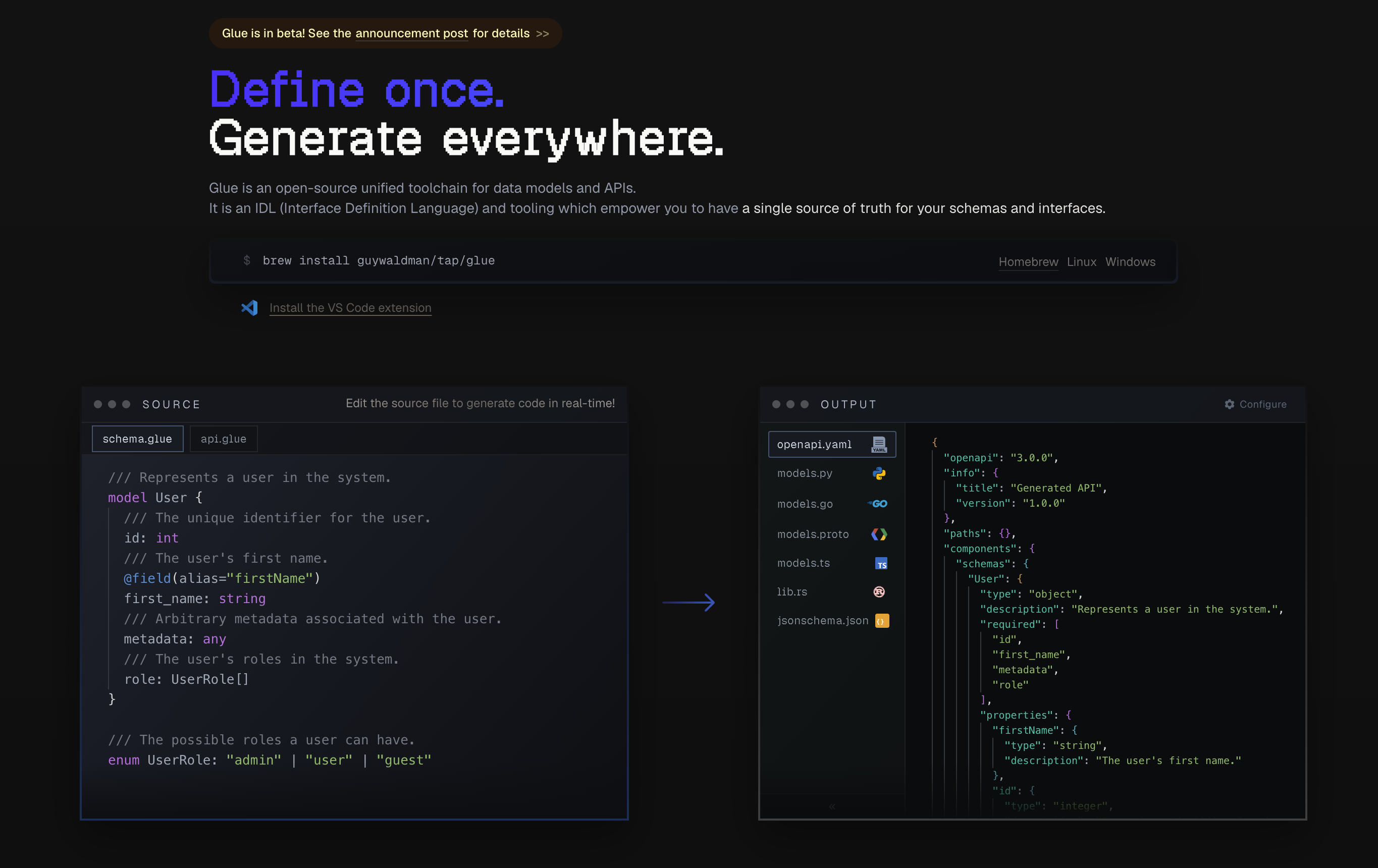Click the brew install command text
1378x868 pixels.
[x=379, y=261]
